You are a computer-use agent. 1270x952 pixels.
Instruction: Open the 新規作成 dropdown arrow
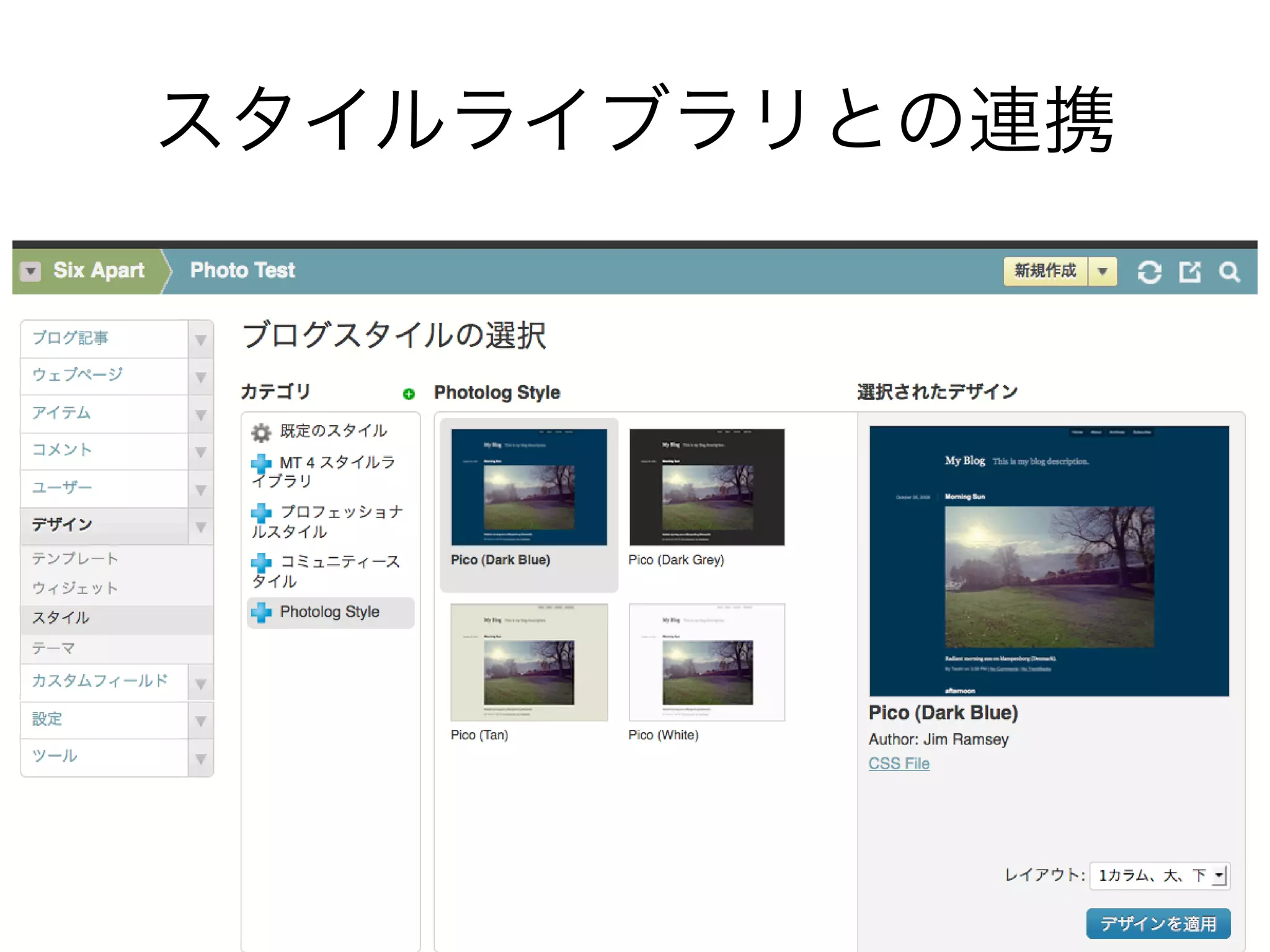coord(1102,271)
